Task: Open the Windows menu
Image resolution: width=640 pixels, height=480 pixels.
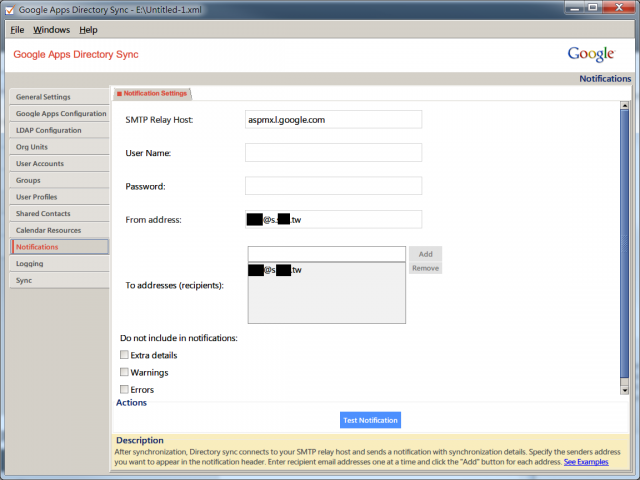Action: pyautogui.click(x=51, y=30)
